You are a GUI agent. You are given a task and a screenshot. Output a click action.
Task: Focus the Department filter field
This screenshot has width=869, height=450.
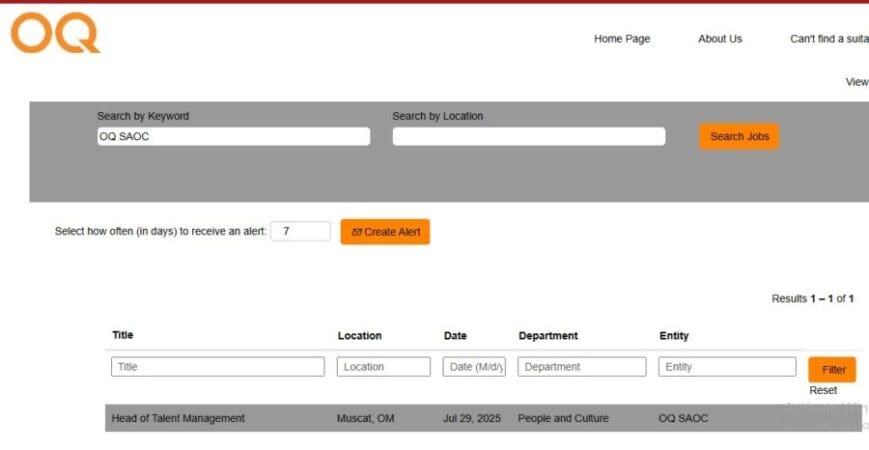[582, 367]
